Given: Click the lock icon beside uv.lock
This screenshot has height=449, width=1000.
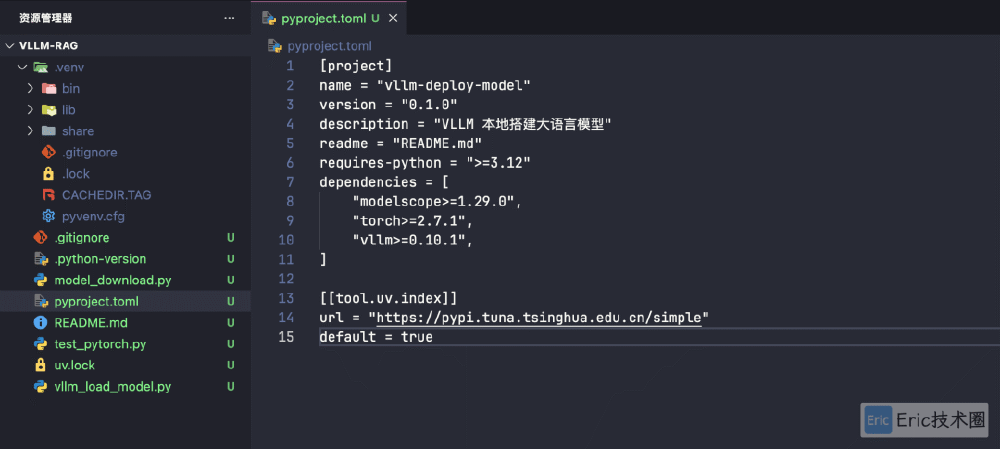Looking at the screenshot, I should 41,365.
